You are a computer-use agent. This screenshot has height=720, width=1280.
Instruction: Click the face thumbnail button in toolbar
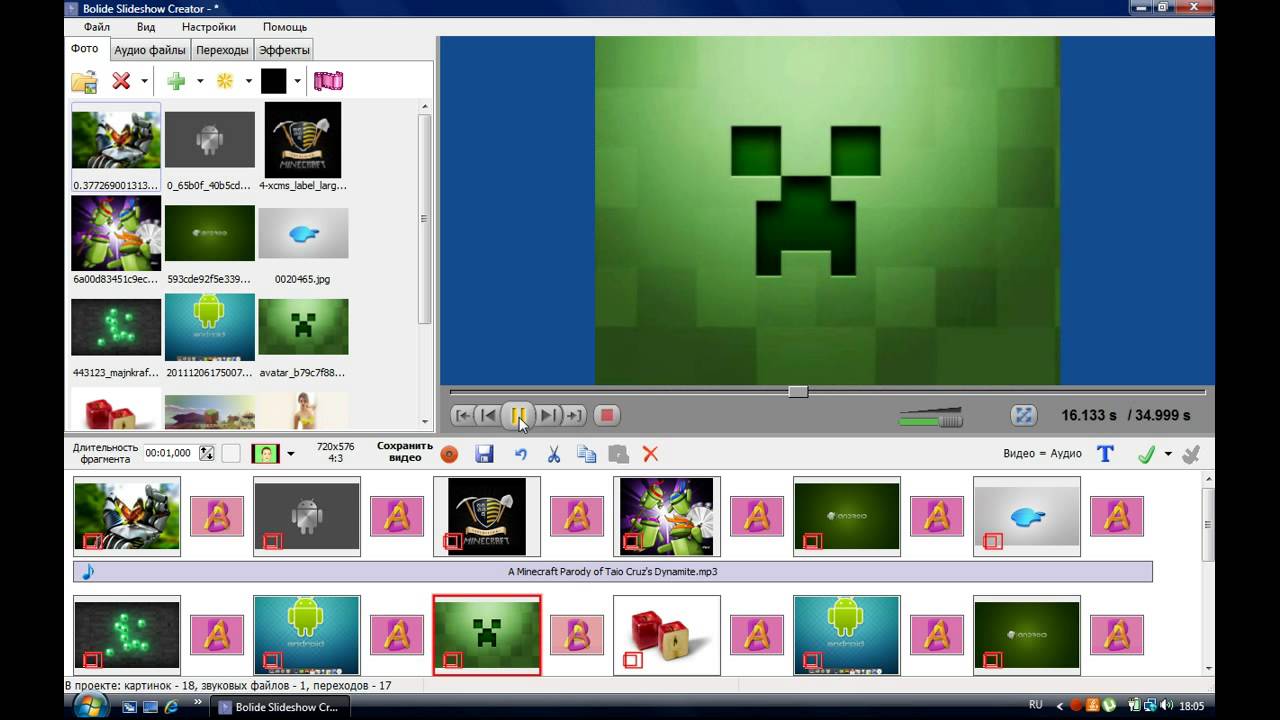tap(266, 454)
